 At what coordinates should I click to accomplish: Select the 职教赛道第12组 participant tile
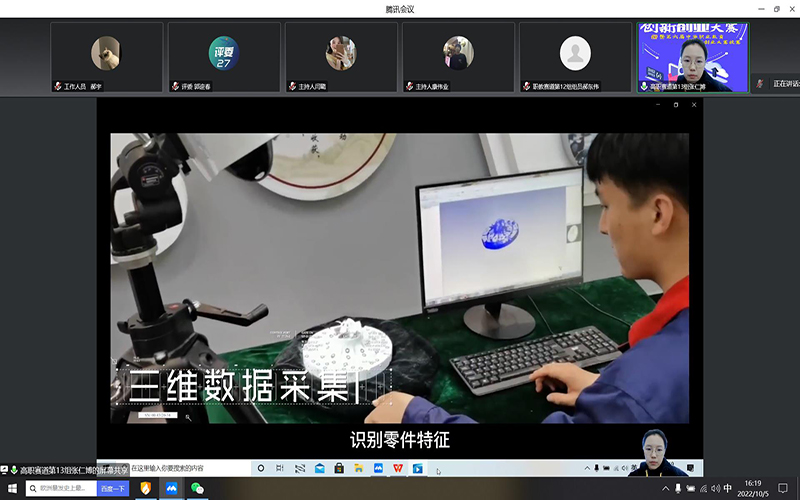pos(575,57)
